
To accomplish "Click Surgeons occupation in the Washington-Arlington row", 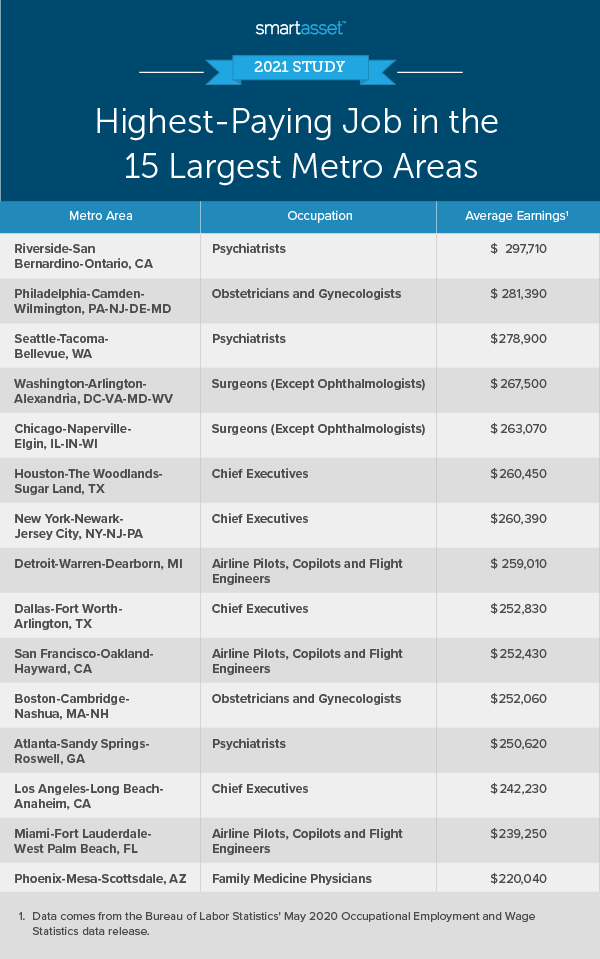I will pyautogui.click(x=318, y=384).
